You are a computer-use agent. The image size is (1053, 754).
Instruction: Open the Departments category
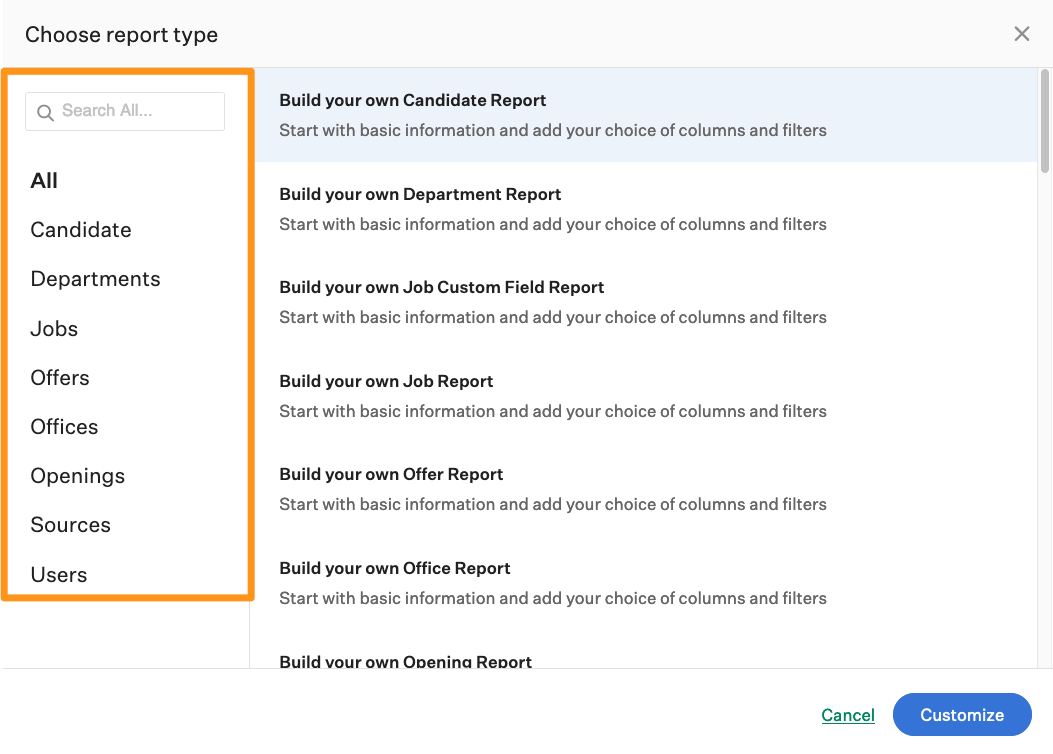[95, 279]
